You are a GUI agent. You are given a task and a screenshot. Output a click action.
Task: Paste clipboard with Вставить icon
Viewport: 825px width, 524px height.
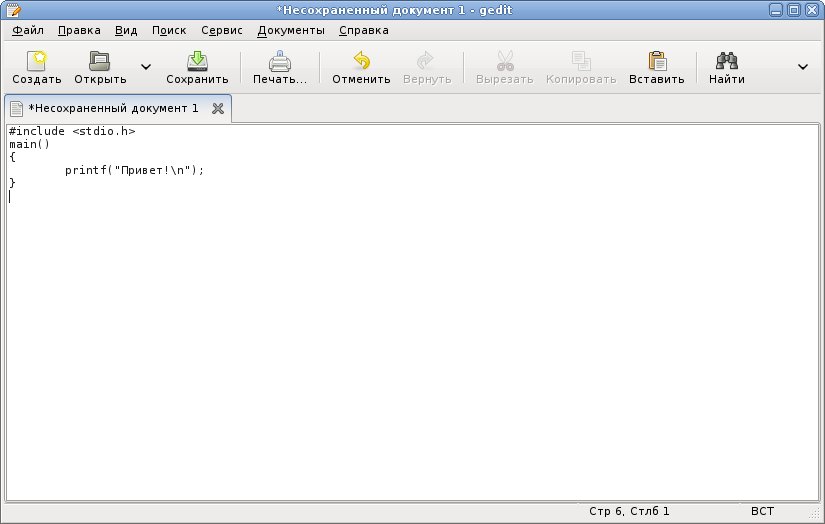657,61
